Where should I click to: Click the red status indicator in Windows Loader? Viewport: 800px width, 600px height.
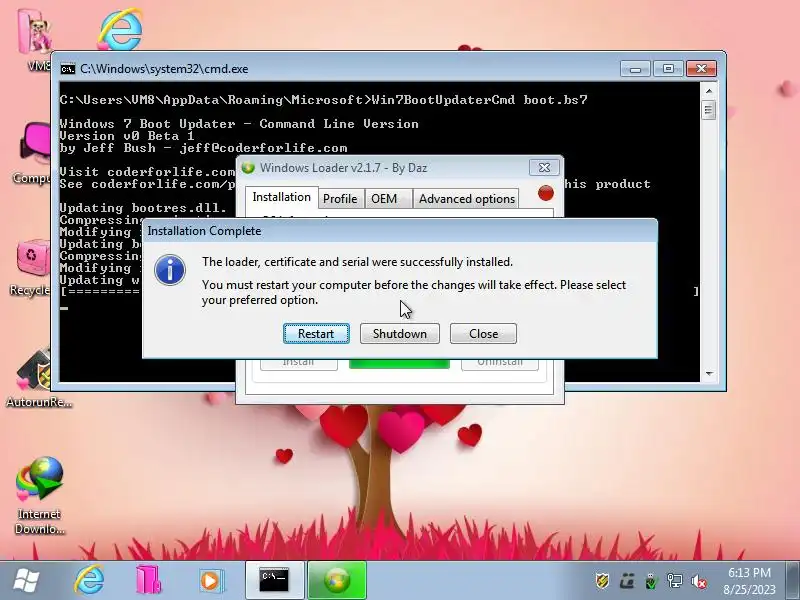[546, 193]
